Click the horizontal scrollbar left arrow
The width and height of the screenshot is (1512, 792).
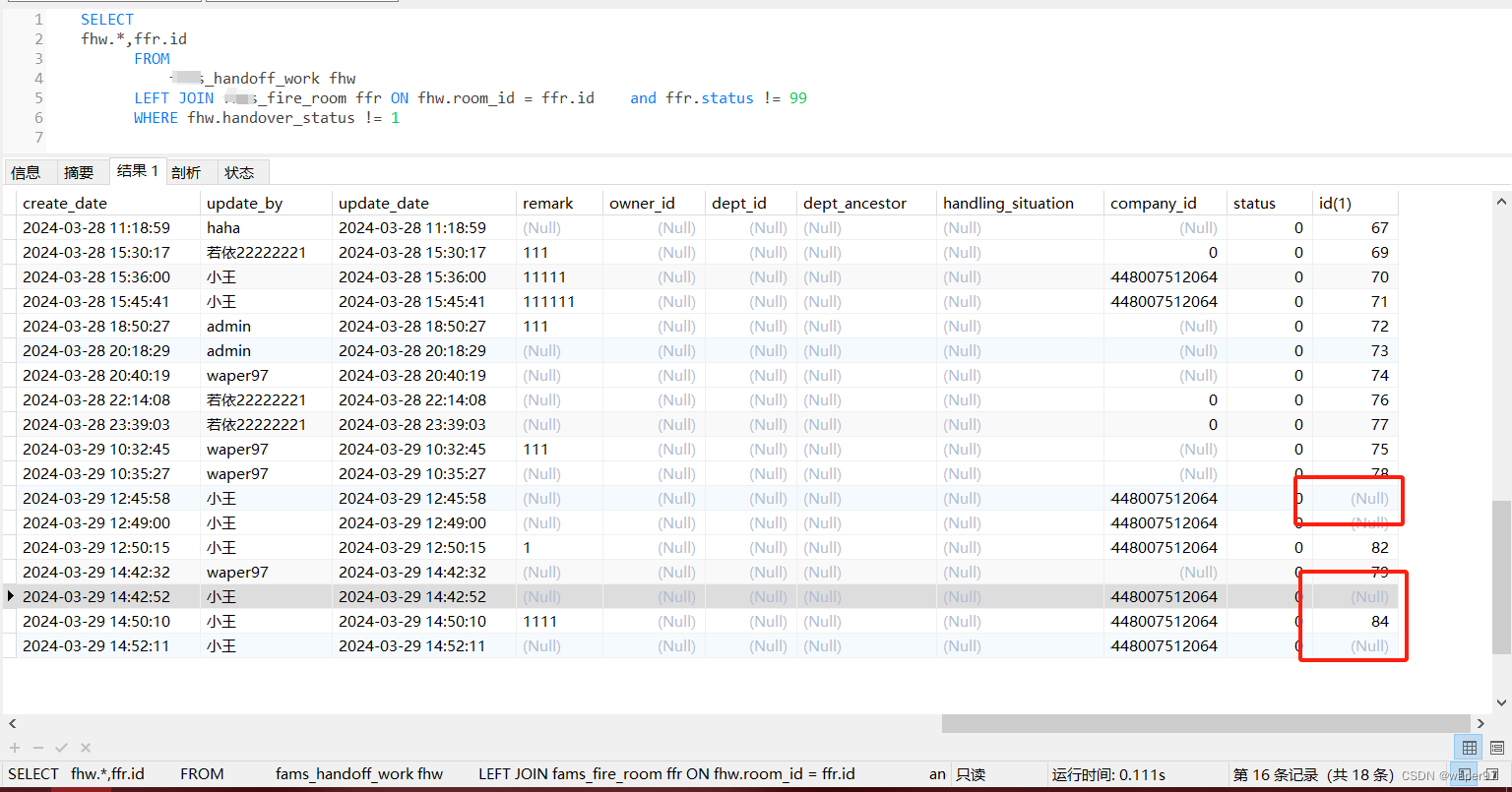tap(12, 723)
